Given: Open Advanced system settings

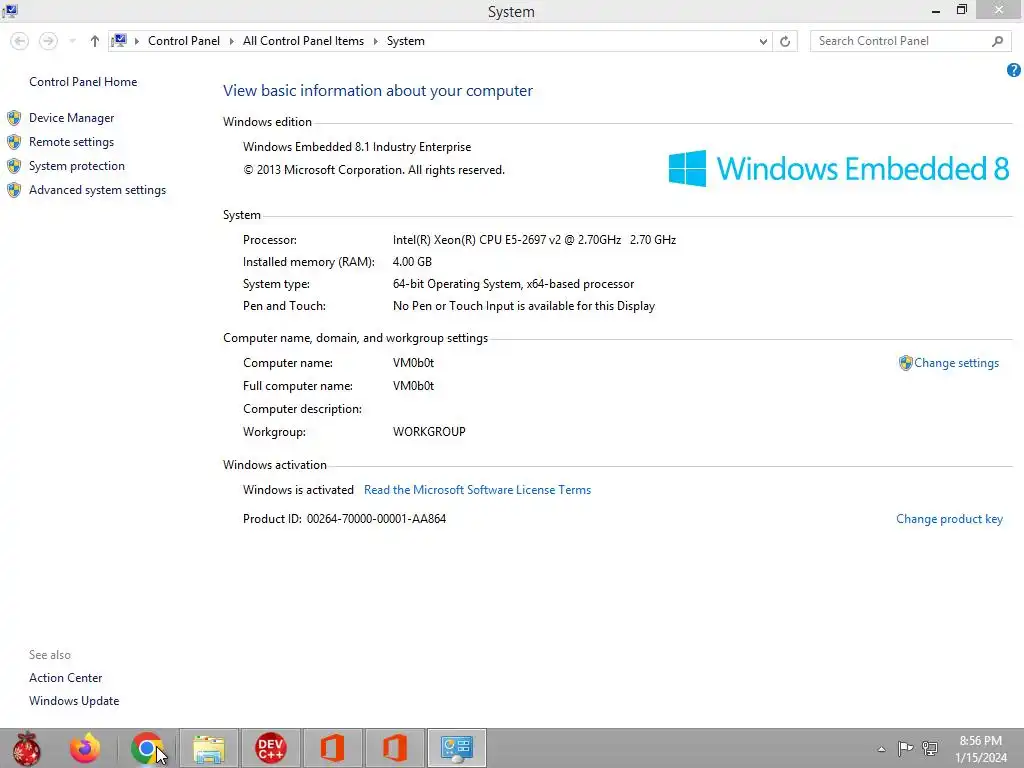Looking at the screenshot, I should point(97,190).
